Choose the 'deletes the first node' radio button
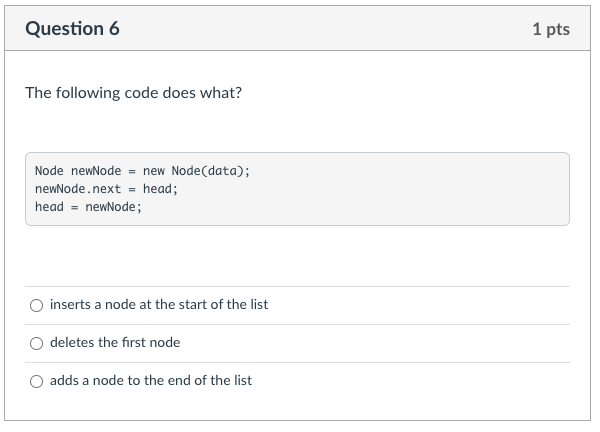Viewport: 600px width, 432px height. [37, 343]
